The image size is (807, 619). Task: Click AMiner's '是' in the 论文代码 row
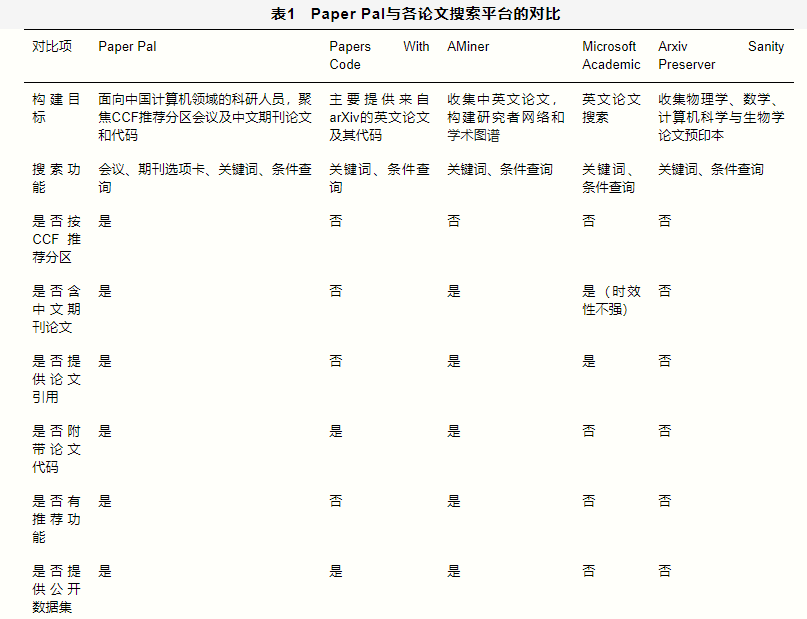pyautogui.click(x=453, y=431)
